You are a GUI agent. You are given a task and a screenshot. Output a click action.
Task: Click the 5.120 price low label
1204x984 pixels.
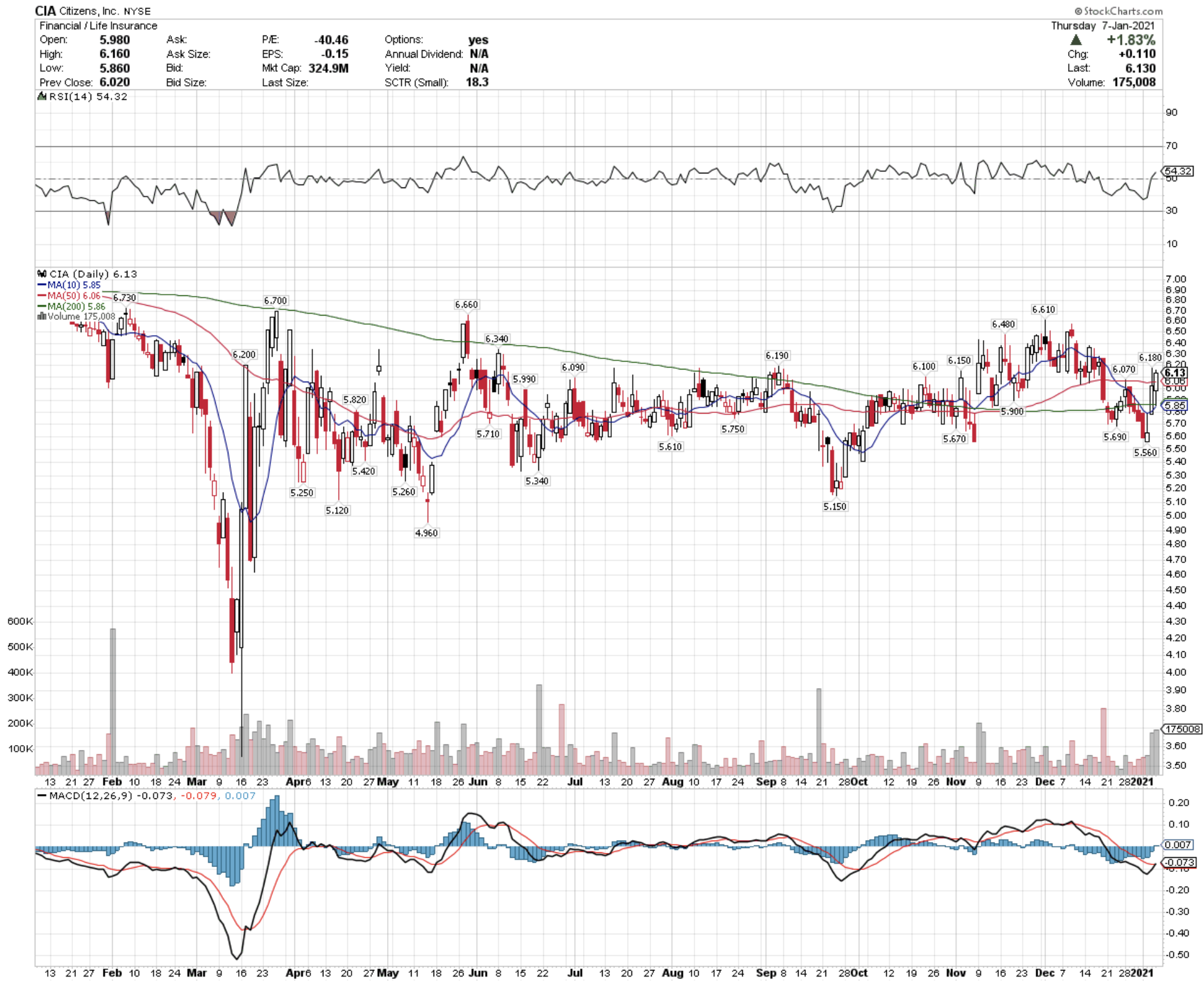pos(337,510)
